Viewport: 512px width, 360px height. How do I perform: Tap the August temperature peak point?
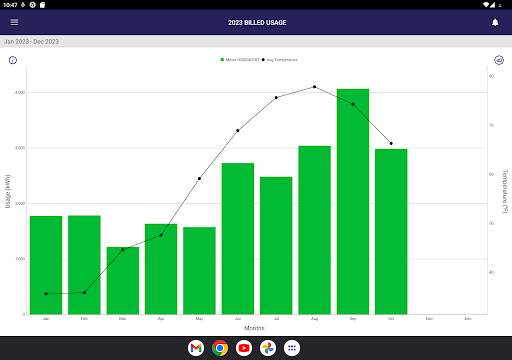click(x=315, y=87)
